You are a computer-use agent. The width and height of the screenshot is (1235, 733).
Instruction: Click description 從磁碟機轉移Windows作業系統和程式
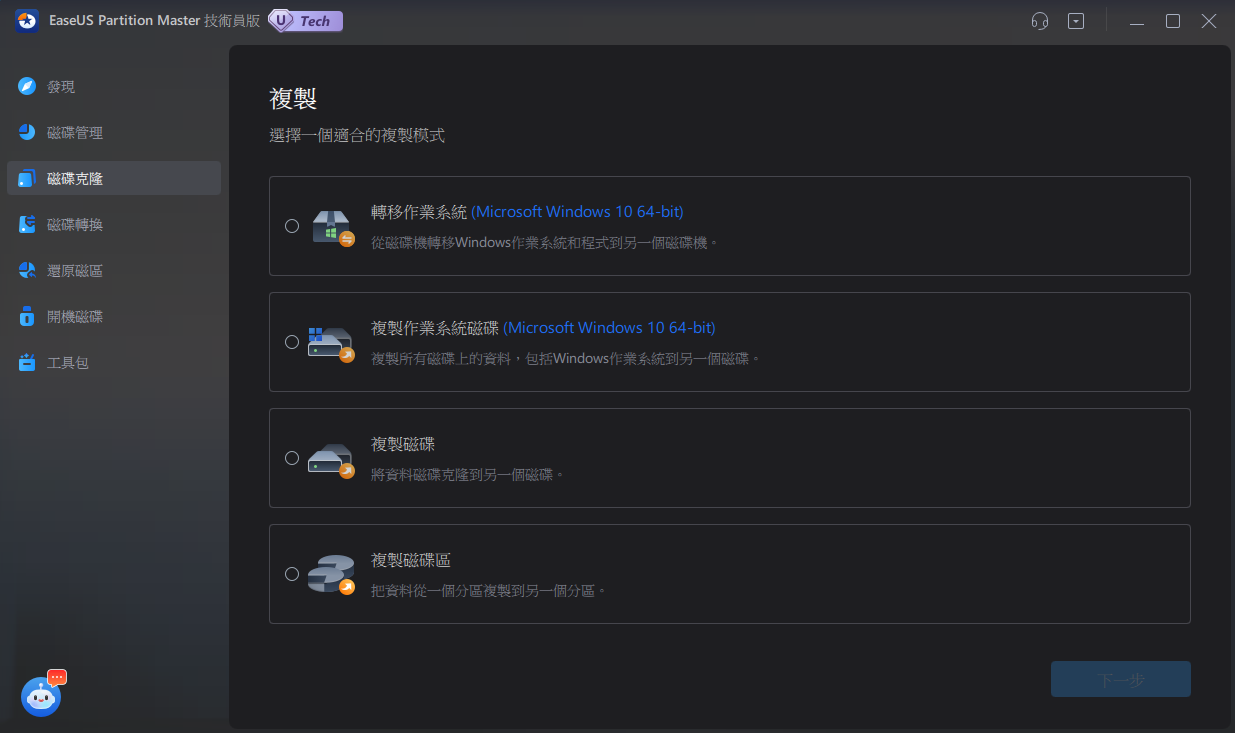[546, 242]
